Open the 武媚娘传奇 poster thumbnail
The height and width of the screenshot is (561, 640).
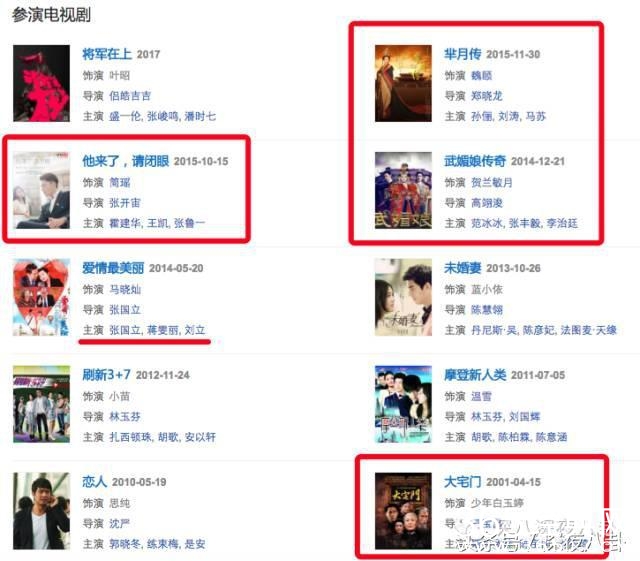403,190
